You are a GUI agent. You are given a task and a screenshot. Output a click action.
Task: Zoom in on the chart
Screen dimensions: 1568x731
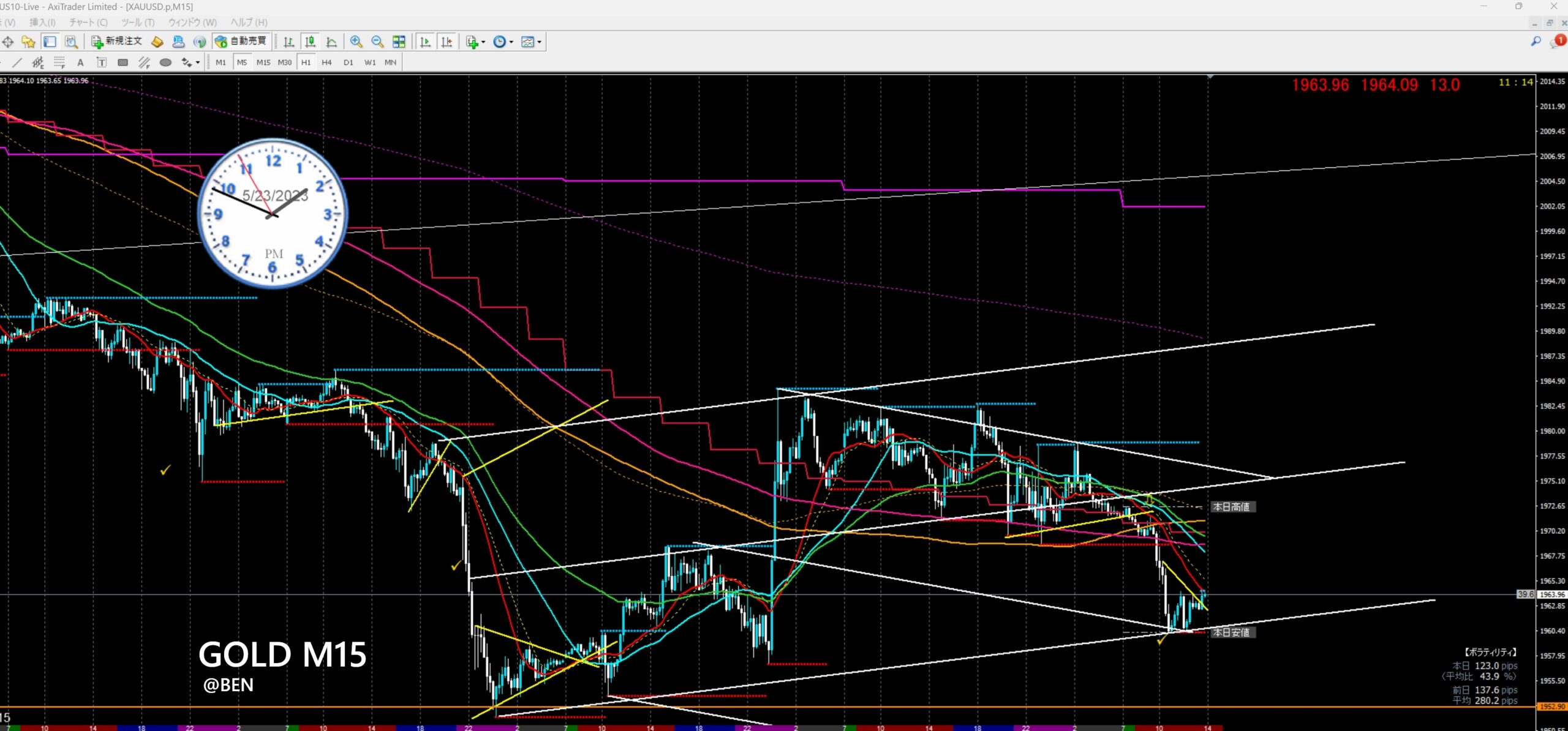coord(356,42)
